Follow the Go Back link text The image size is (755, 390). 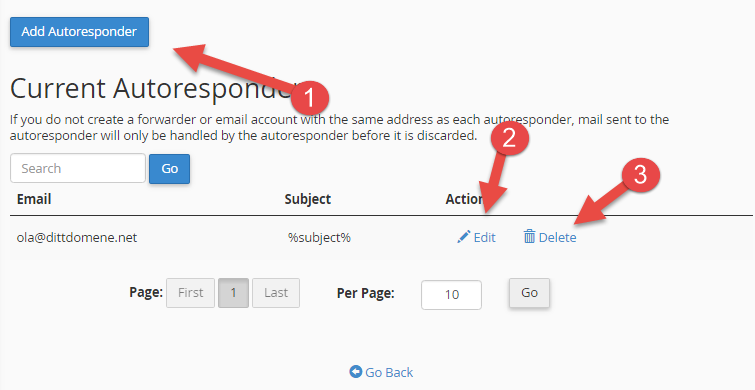(x=389, y=372)
